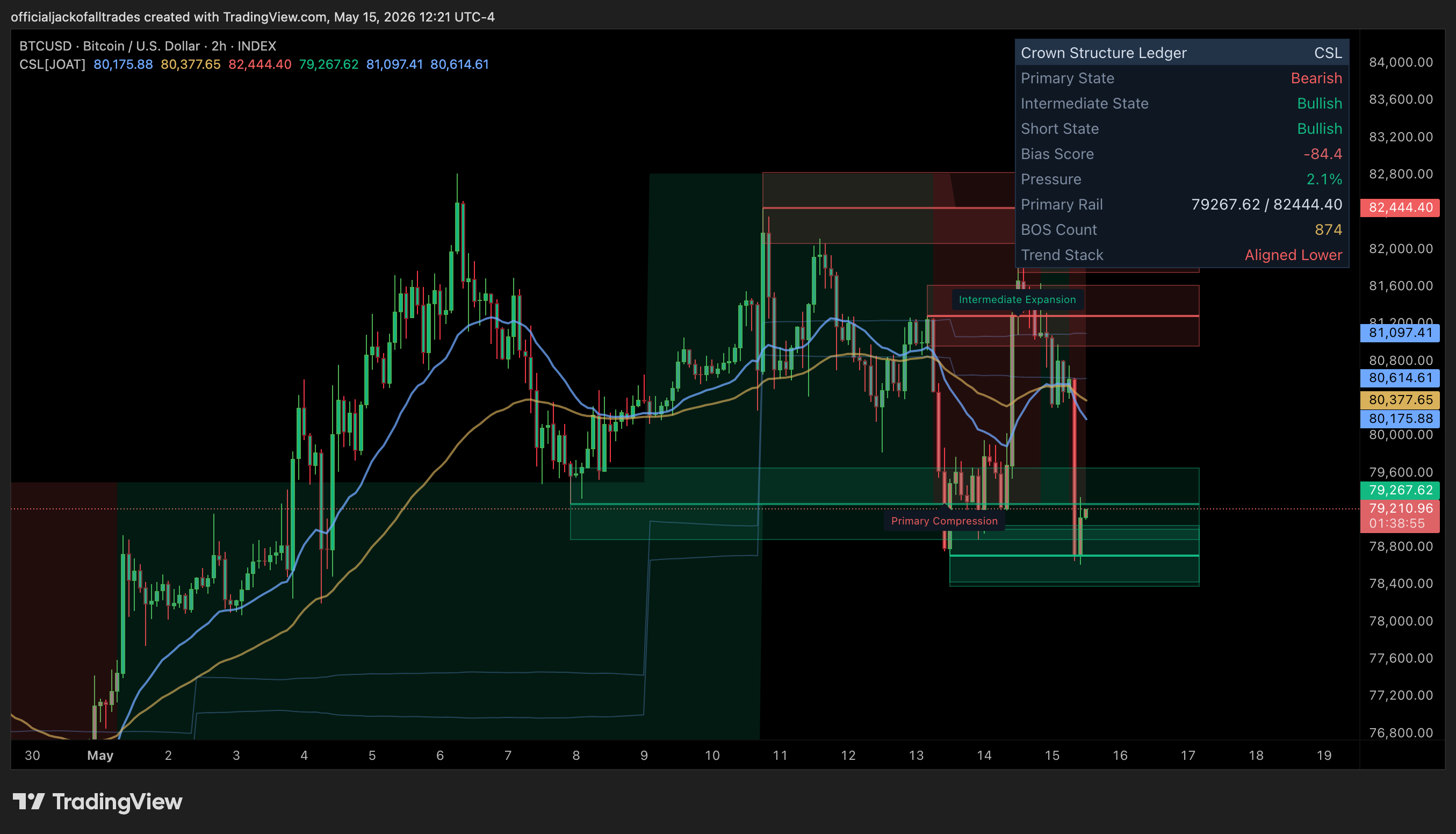The height and width of the screenshot is (834, 1456).
Task: Click the Intermediate State row label
Action: [1084, 103]
